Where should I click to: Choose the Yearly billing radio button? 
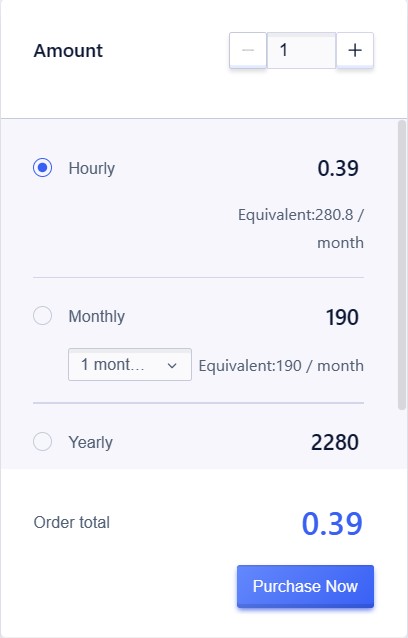click(42, 441)
